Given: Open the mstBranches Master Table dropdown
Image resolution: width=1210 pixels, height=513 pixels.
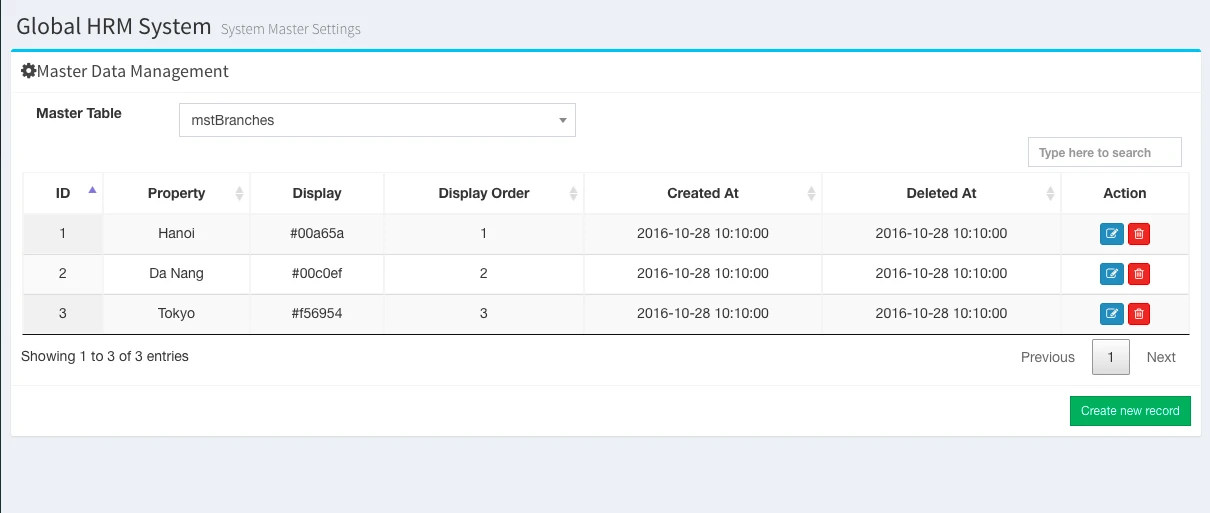Looking at the screenshot, I should pyautogui.click(x=377, y=120).
